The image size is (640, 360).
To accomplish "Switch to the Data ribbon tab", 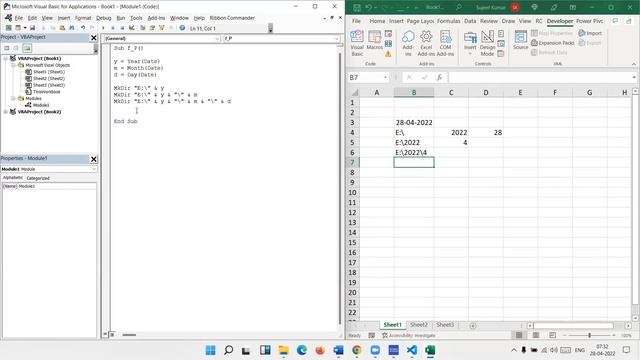I will coord(470,21).
